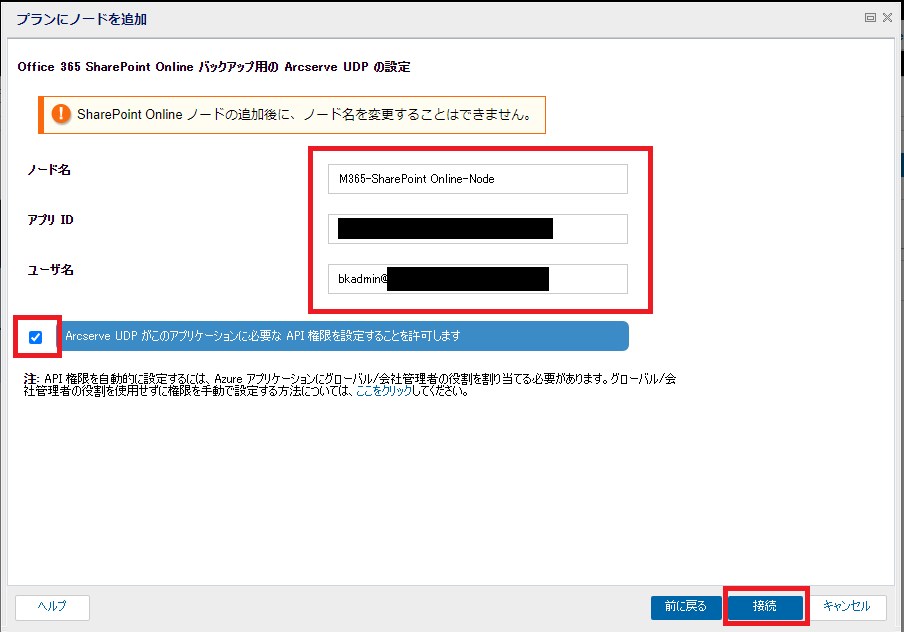904x632 pixels.
Task: Click the 接続 button
Action: [765, 607]
